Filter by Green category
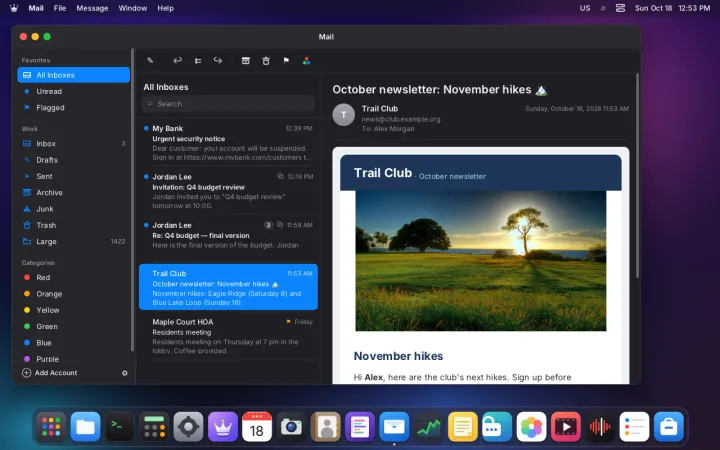The image size is (720, 450). click(73, 326)
